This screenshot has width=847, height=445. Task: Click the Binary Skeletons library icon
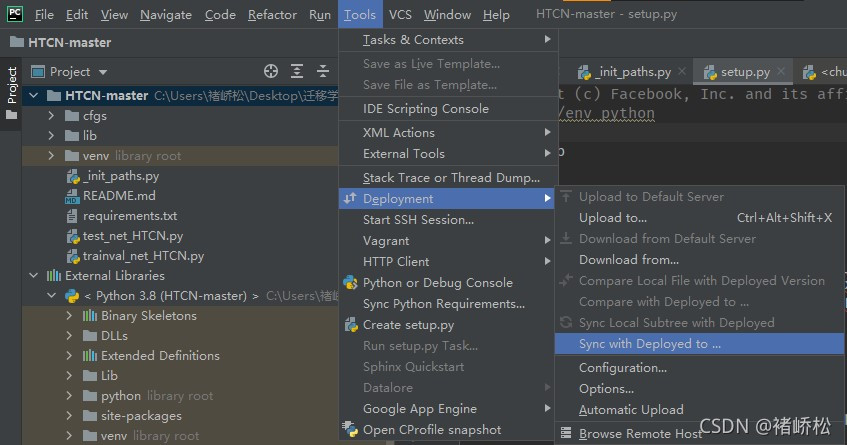pyautogui.click(x=90, y=315)
